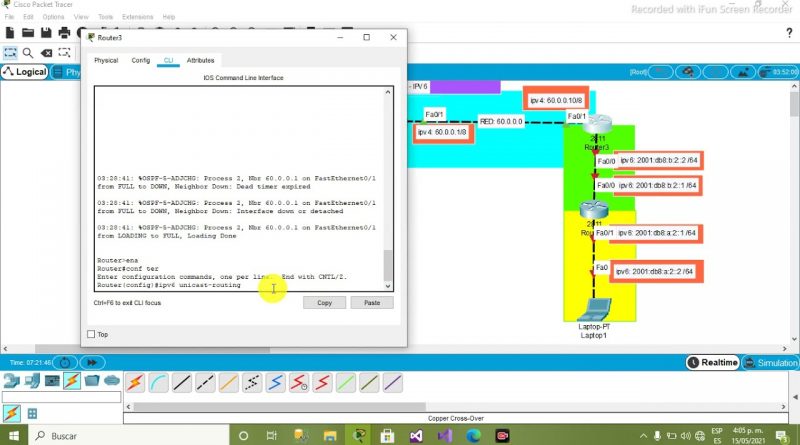Open File Explorer from taskbar
This screenshot has width=800, height=445.
pyautogui.click(x=330, y=436)
